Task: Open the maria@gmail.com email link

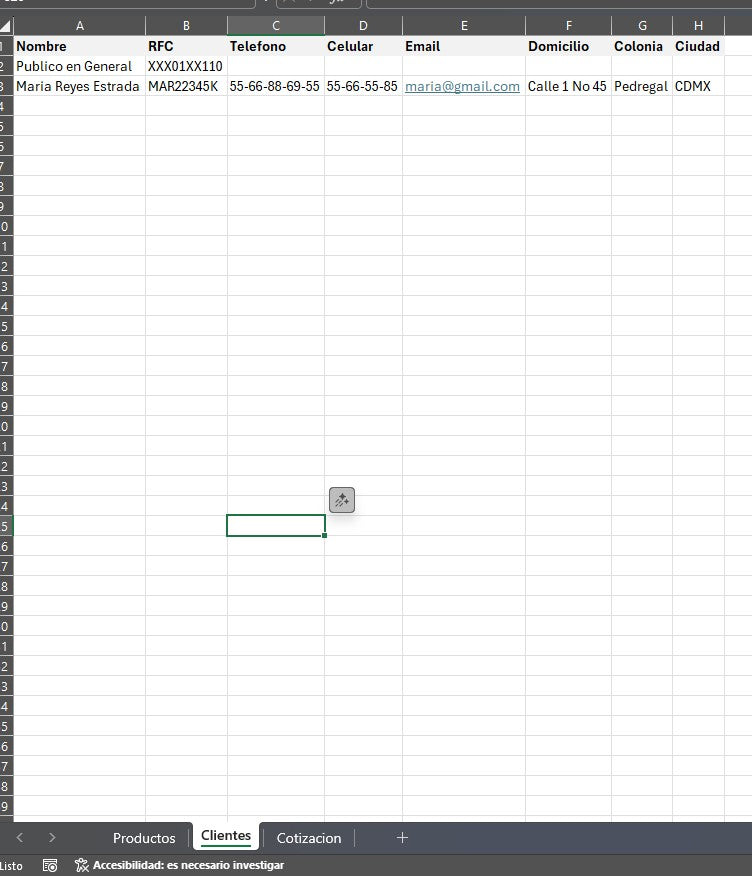Action: [x=462, y=87]
